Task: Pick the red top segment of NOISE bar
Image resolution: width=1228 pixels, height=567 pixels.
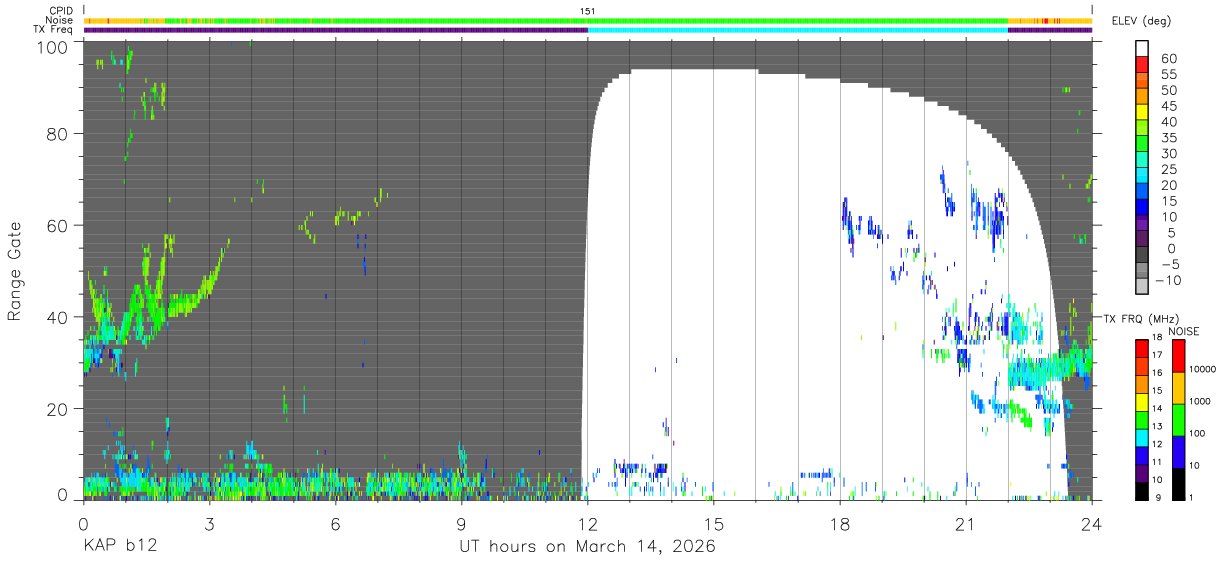Action: pyautogui.click(x=1179, y=355)
